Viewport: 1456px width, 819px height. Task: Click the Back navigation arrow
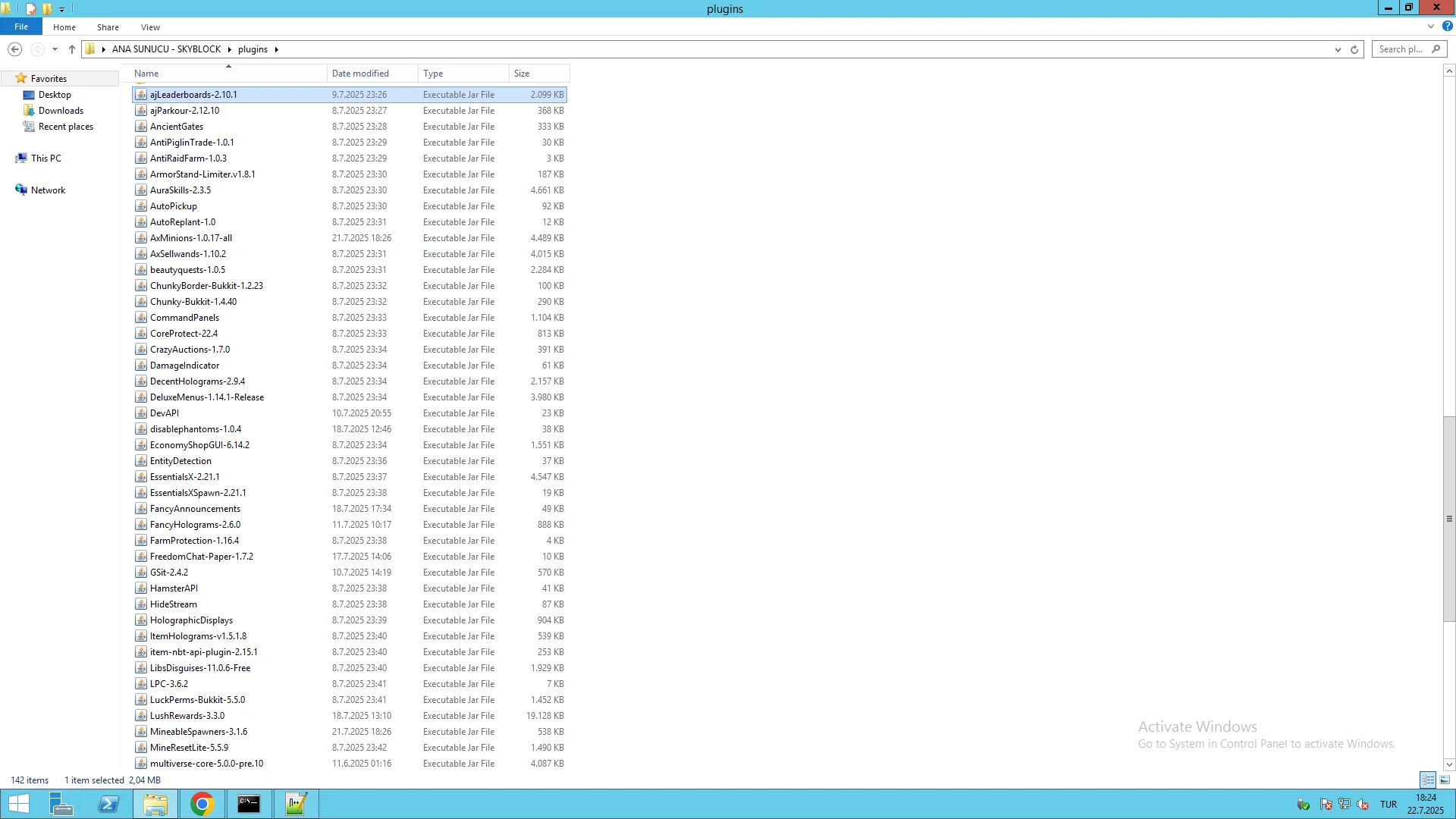pos(14,49)
